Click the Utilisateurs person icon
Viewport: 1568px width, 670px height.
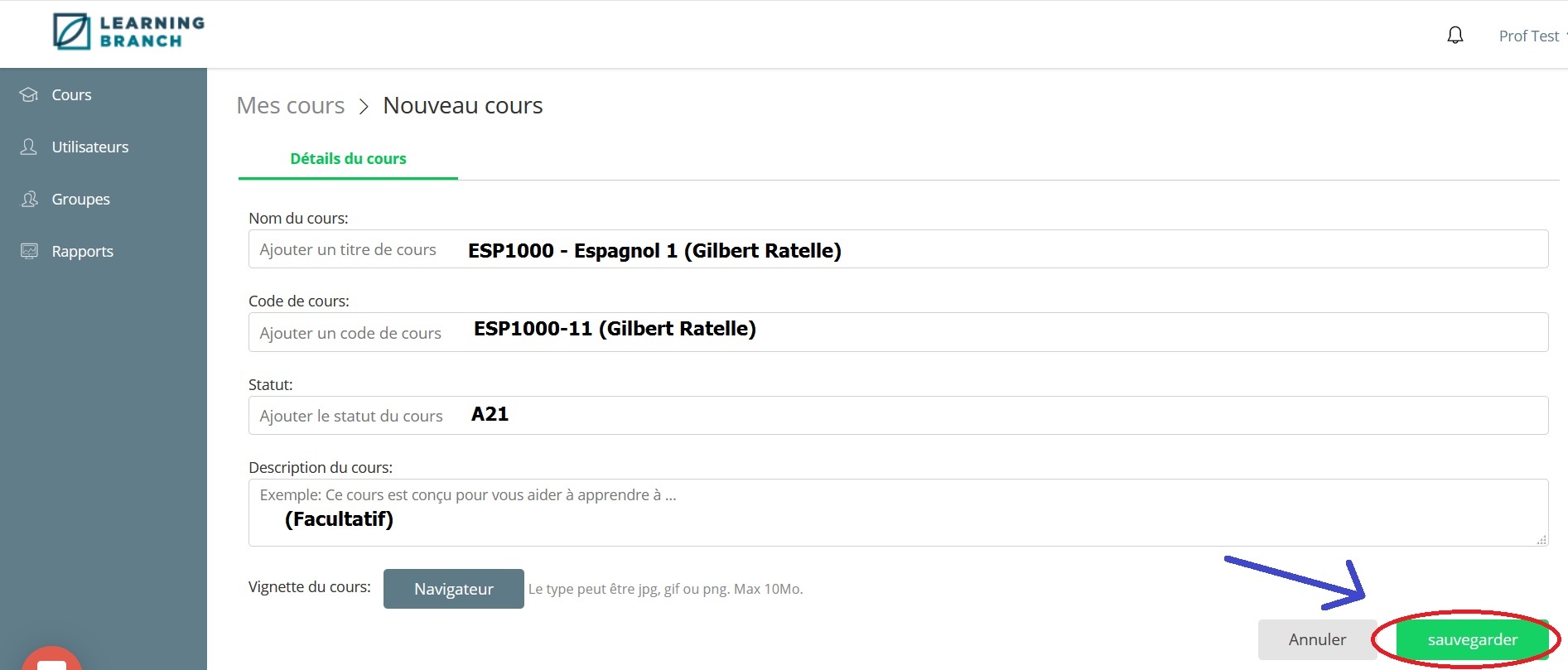click(29, 147)
